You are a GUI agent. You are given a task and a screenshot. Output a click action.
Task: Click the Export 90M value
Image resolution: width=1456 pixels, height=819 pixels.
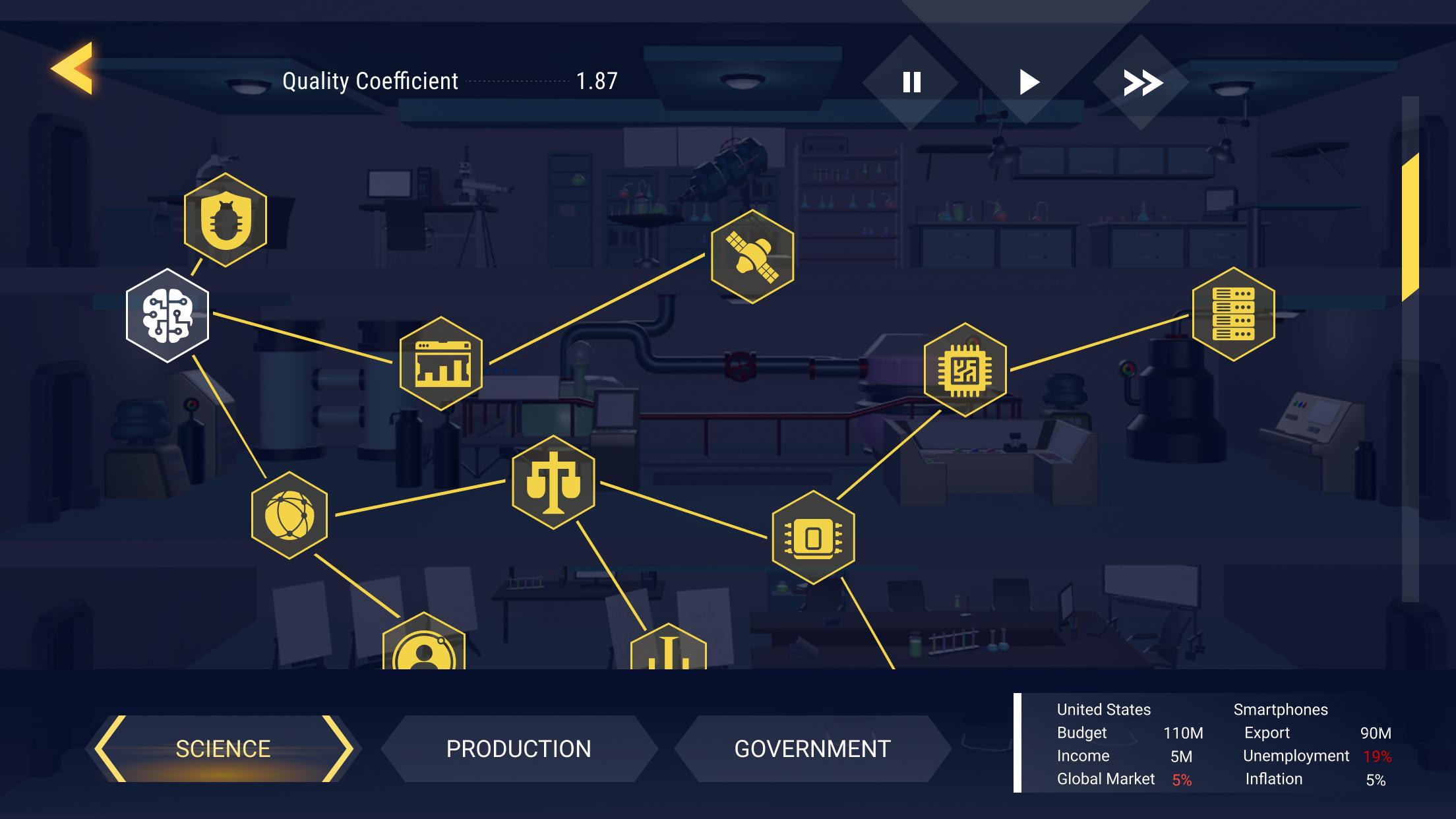(x=1376, y=733)
